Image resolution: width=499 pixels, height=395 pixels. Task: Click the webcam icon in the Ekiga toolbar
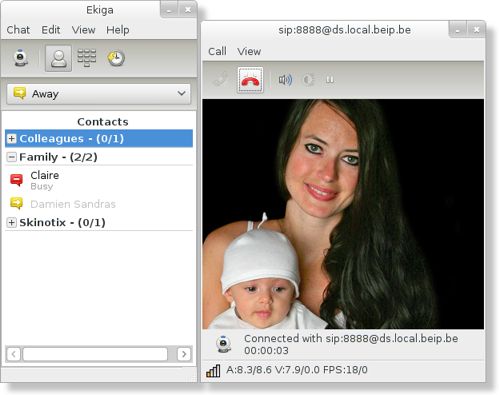pyautogui.click(x=21, y=58)
